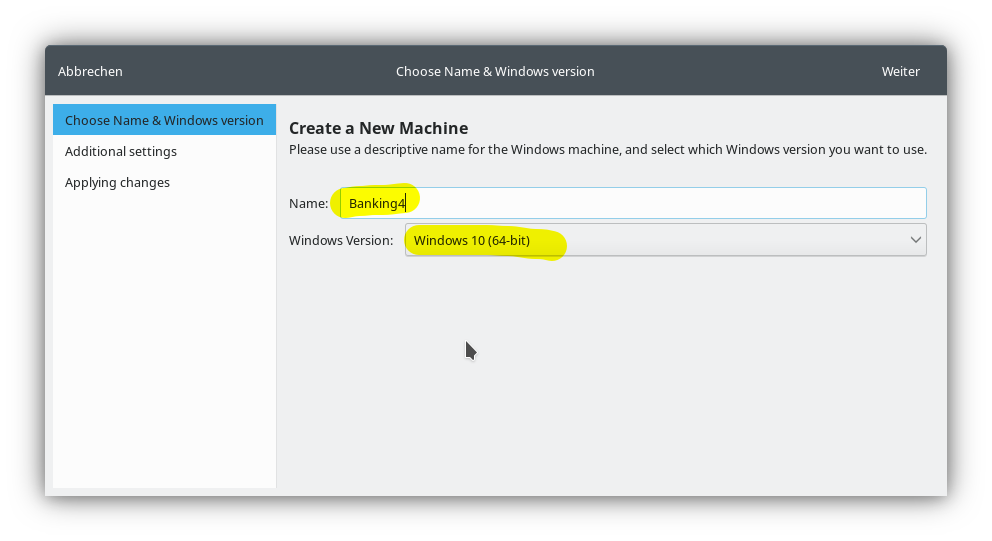Click header bar space between title and Weiter
The image size is (992, 541).
[740, 71]
